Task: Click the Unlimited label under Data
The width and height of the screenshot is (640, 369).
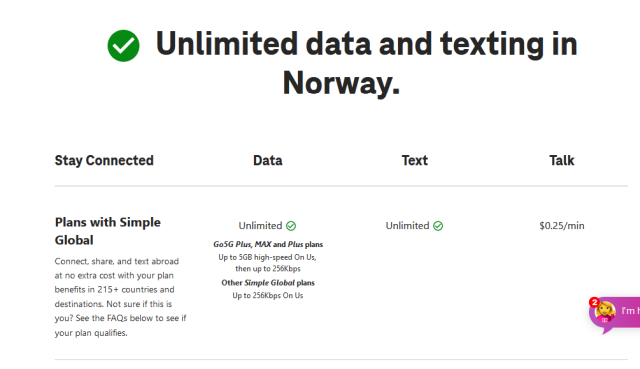Action: point(260,226)
